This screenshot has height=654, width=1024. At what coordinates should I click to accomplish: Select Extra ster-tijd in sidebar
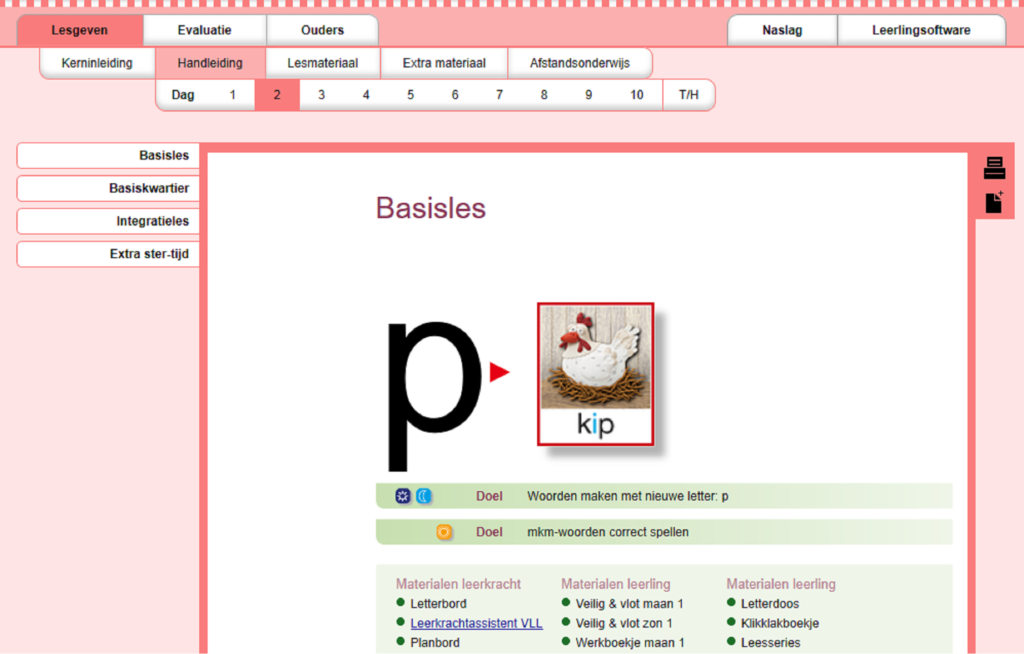(108, 254)
